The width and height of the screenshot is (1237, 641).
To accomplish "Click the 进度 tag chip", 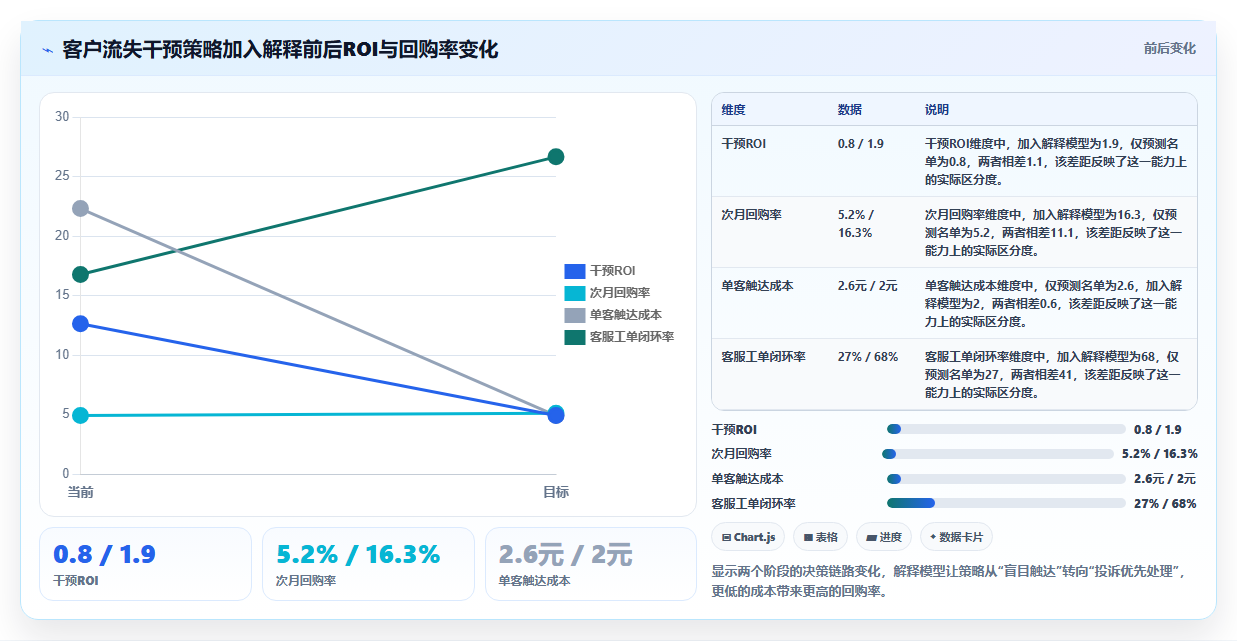I will (884, 537).
